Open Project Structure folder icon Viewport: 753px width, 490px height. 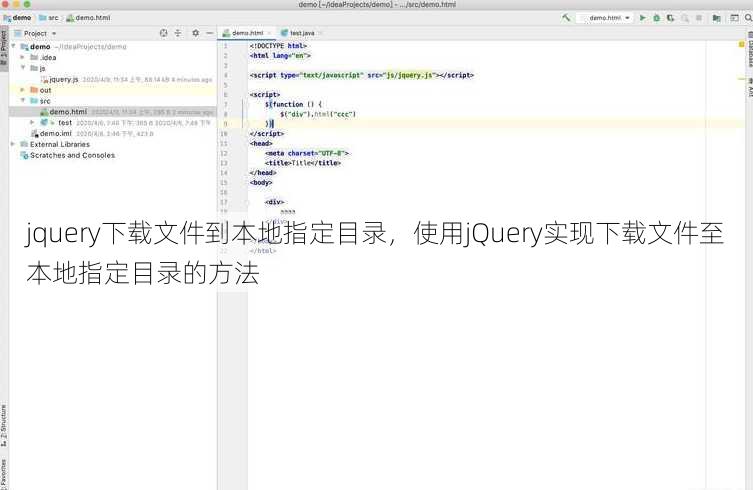pyautogui.click(x=717, y=18)
